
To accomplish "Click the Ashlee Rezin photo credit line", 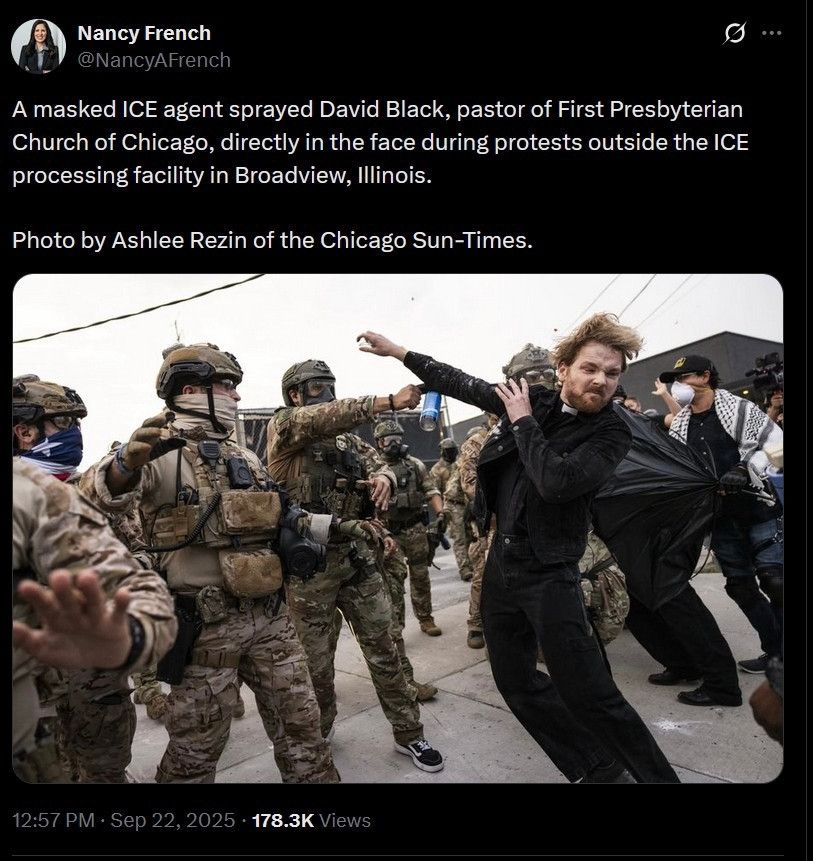I will click(272, 241).
